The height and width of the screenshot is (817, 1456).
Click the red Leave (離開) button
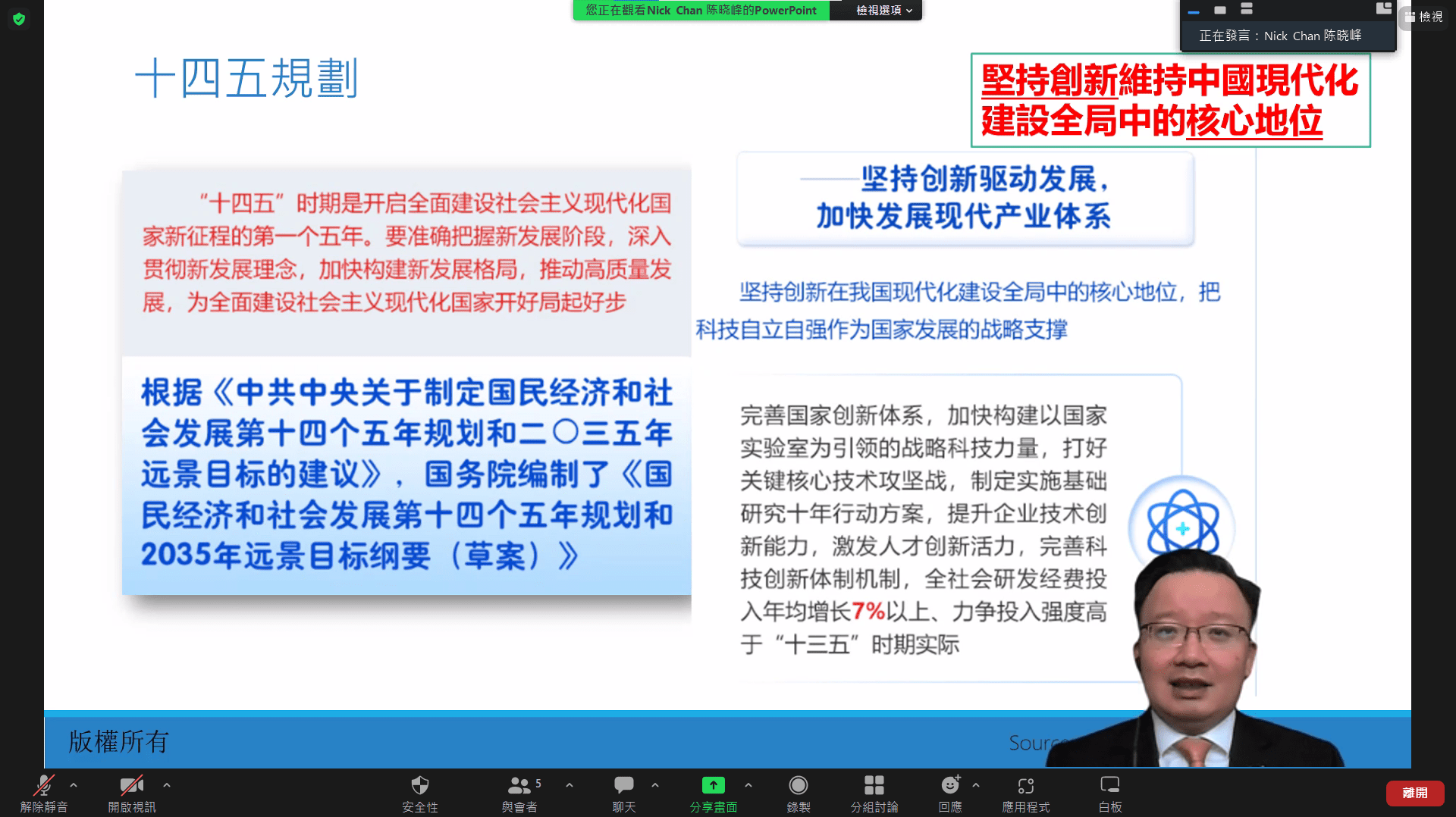click(1414, 793)
